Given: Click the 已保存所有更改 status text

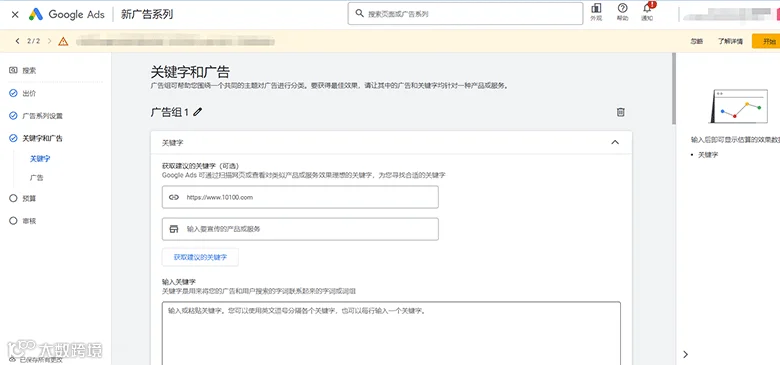Looking at the screenshot, I should 41,360.
